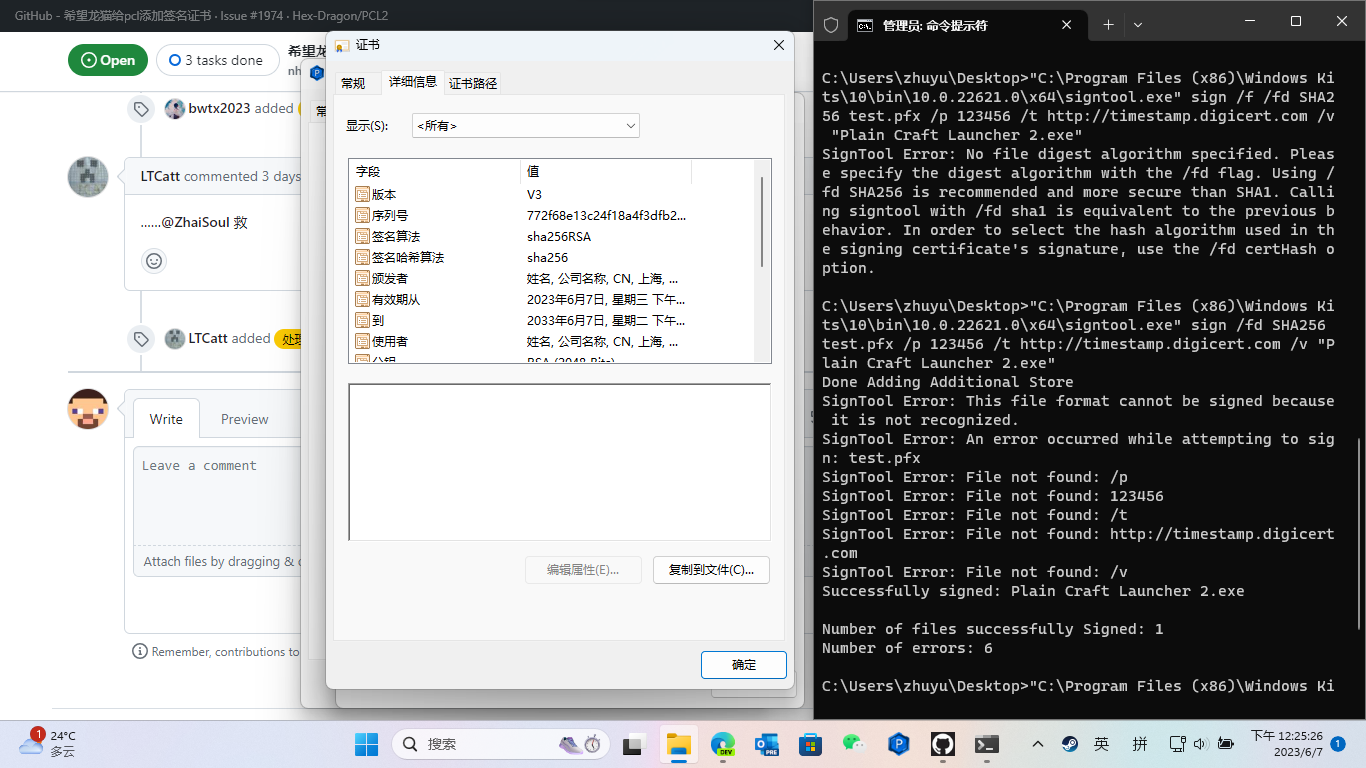Confirm the certificate dialog with 确定

click(x=744, y=665)
